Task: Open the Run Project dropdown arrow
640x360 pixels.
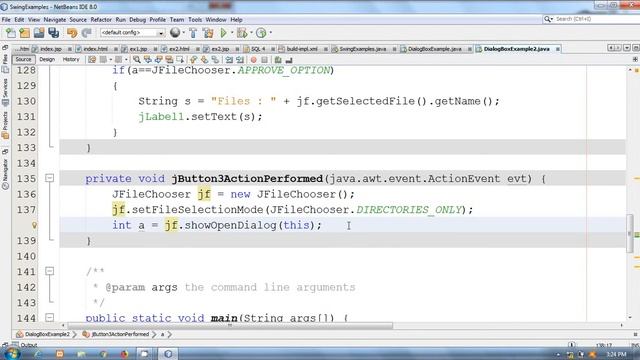Action: point(232,33)
